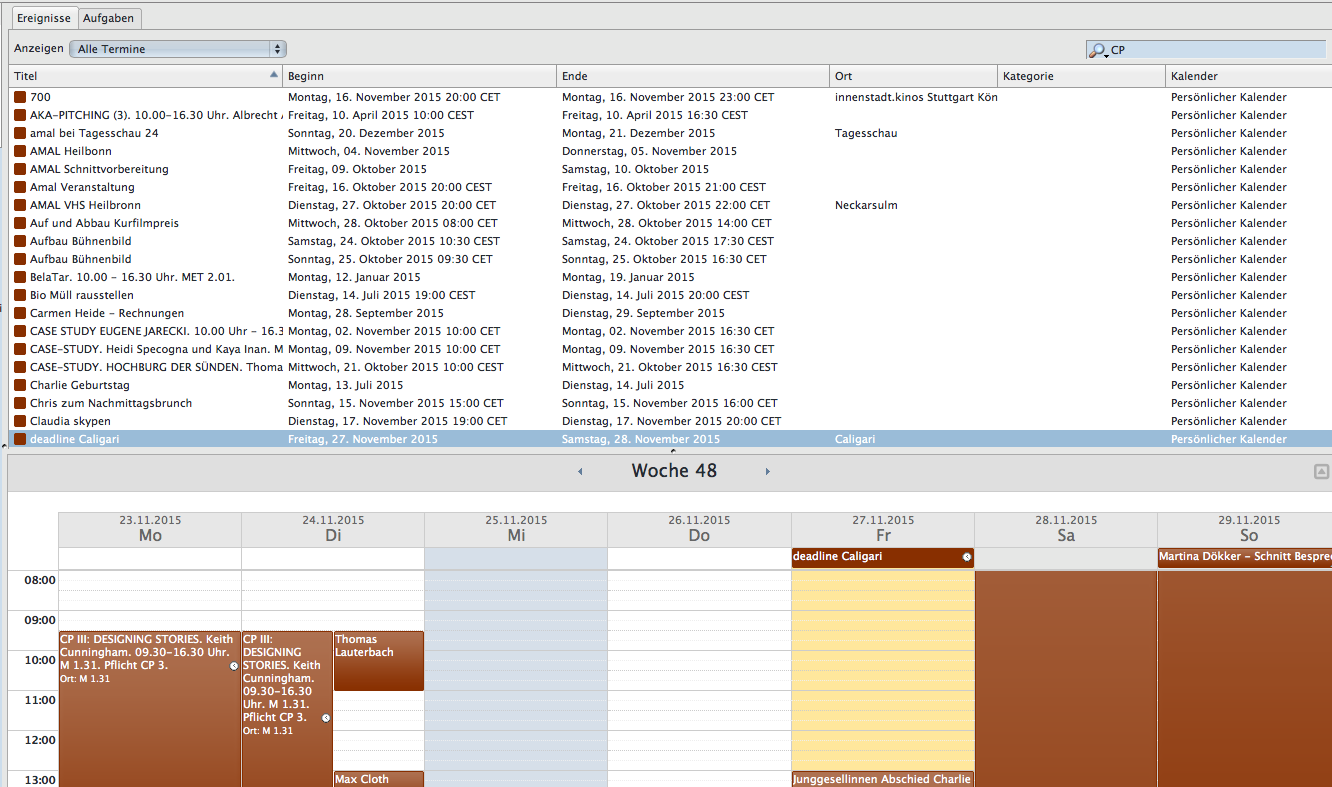
Task: Select the Ereignisse tab
Action: (44, 19)
